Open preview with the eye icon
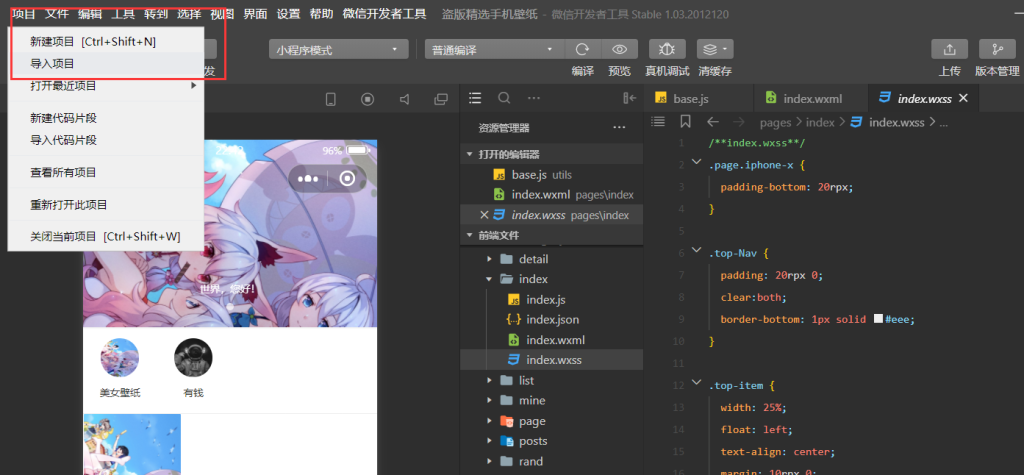Viewport: 1024px width, 475px height. pos(619,49)
